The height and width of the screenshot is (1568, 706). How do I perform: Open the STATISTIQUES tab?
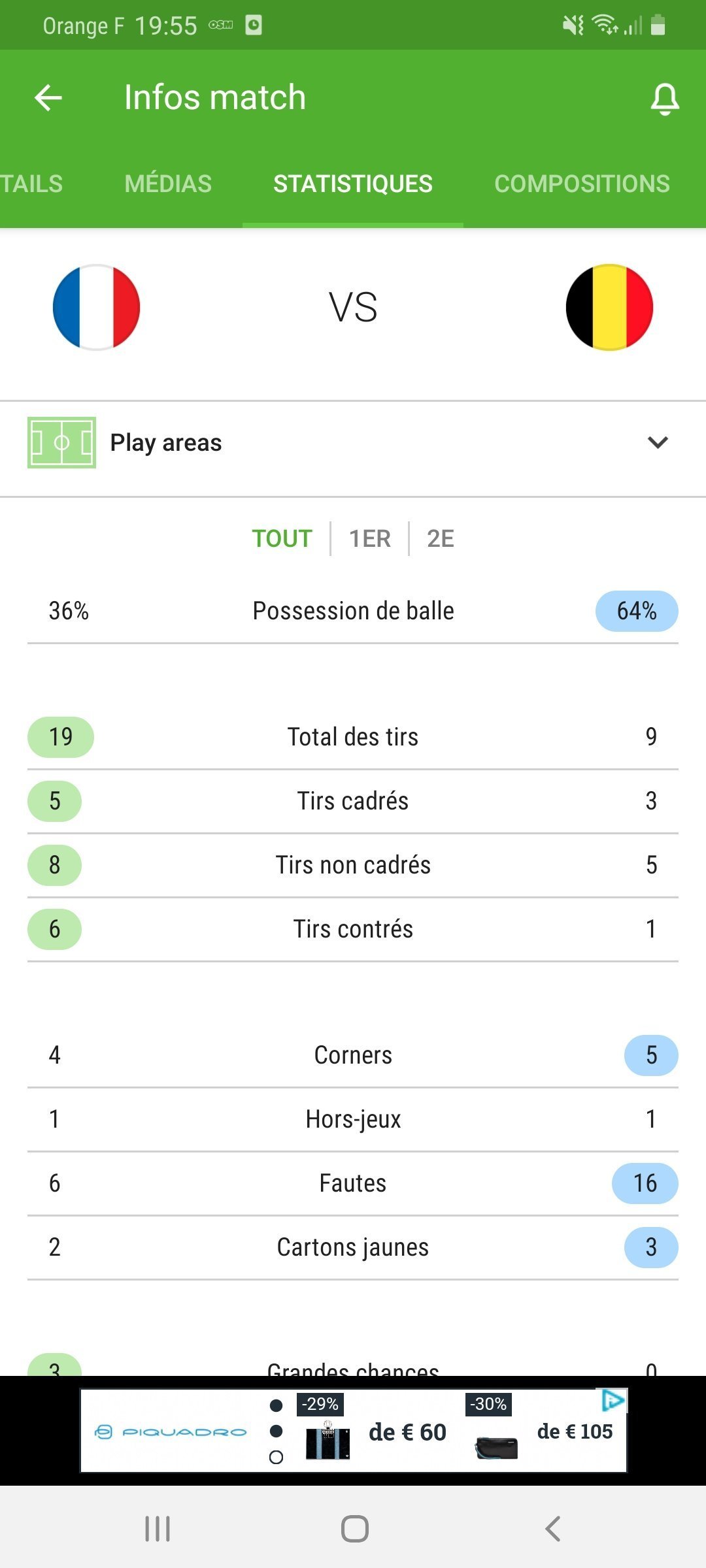353,184
